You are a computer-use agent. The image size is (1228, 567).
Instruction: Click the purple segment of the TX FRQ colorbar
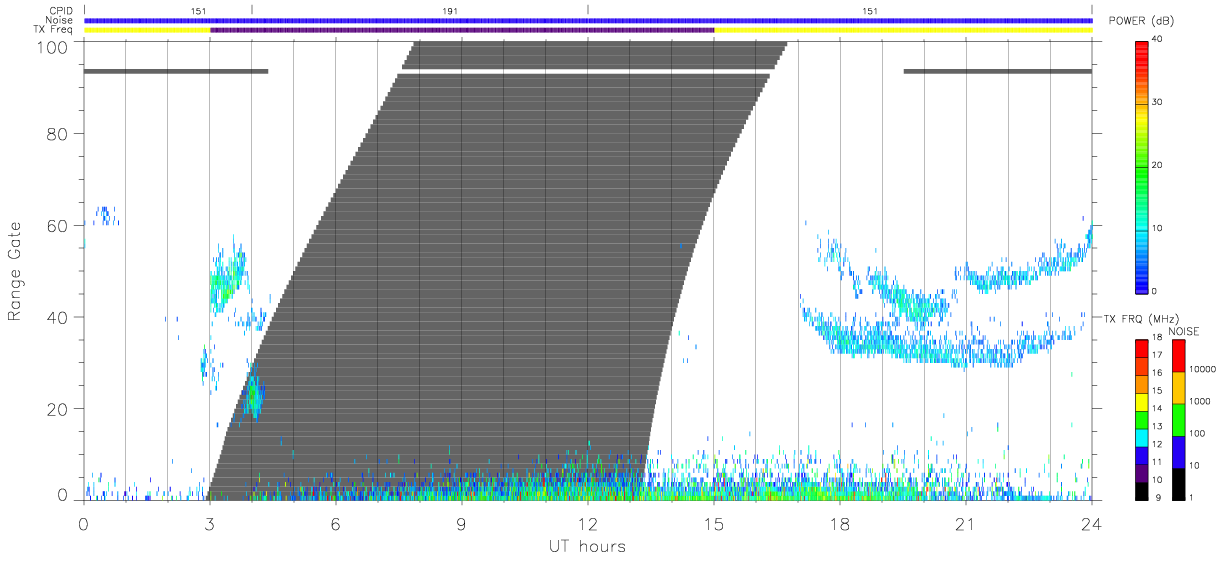point(1141,473)
